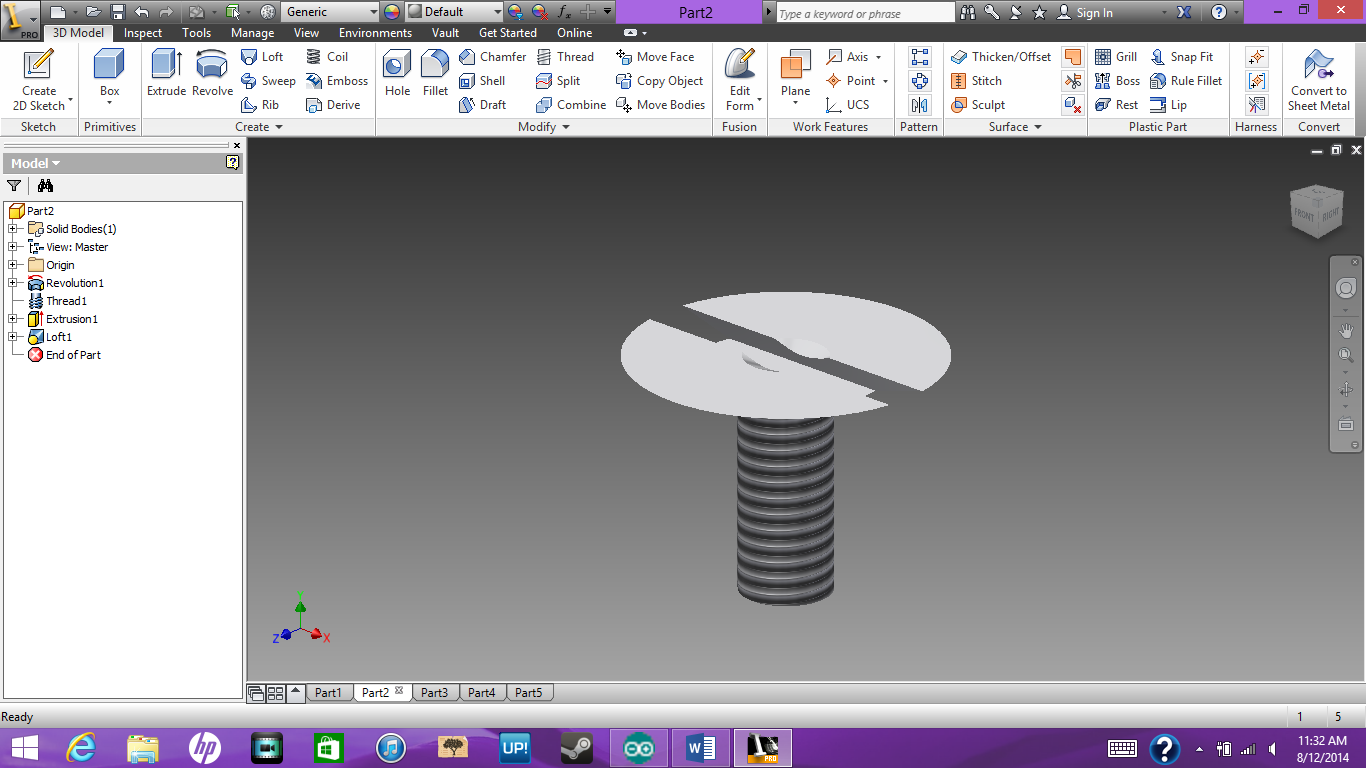The width and height of the screenshot is (1366, 768).
Task: Add a UCS
Action: [848, 105]
